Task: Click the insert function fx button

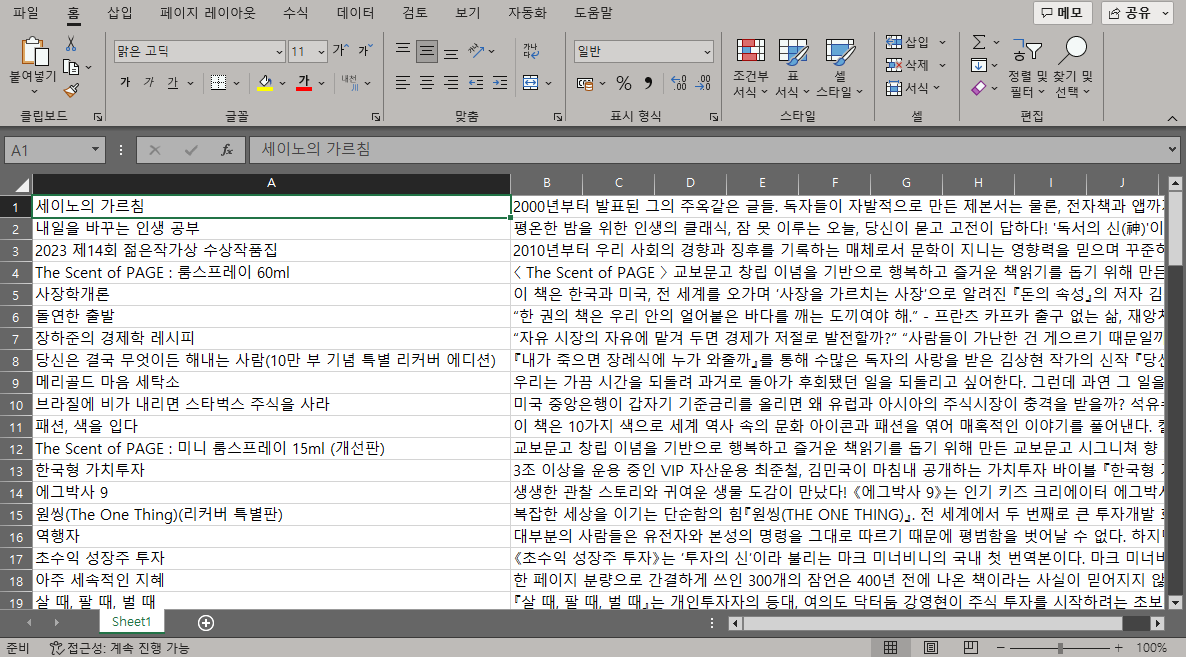Action: [x=226, y=150]
